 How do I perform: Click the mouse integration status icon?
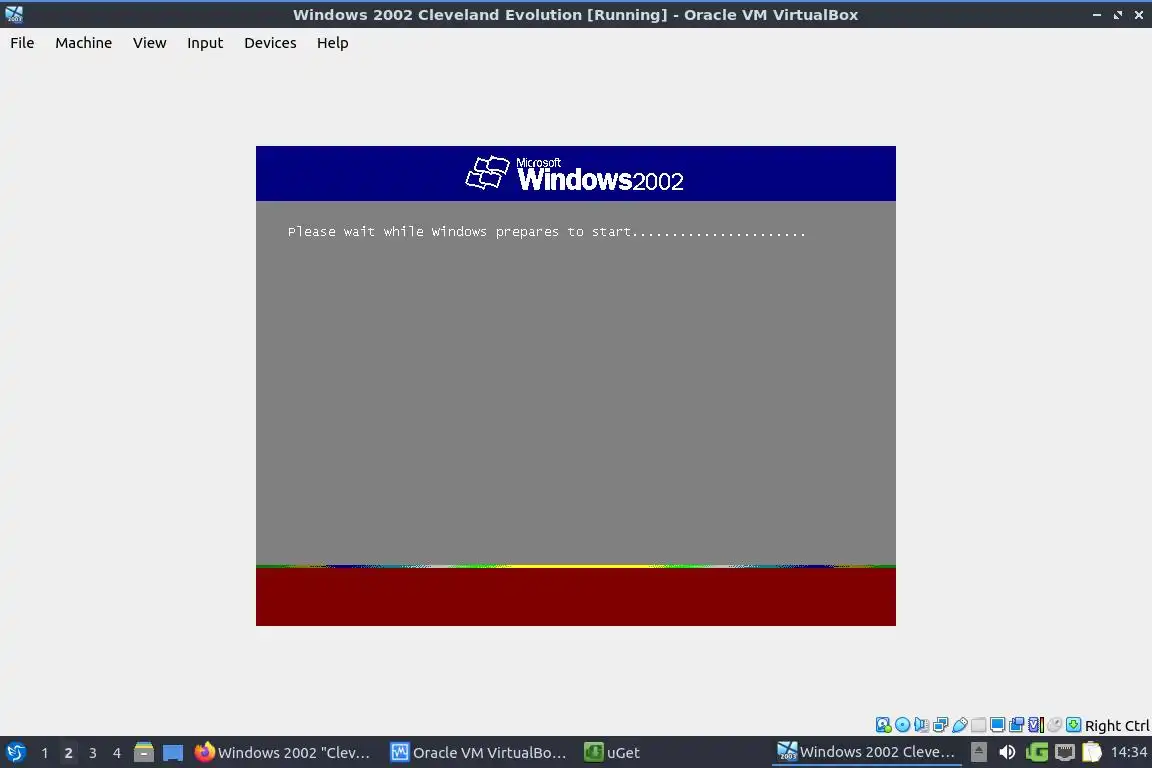1054,725
